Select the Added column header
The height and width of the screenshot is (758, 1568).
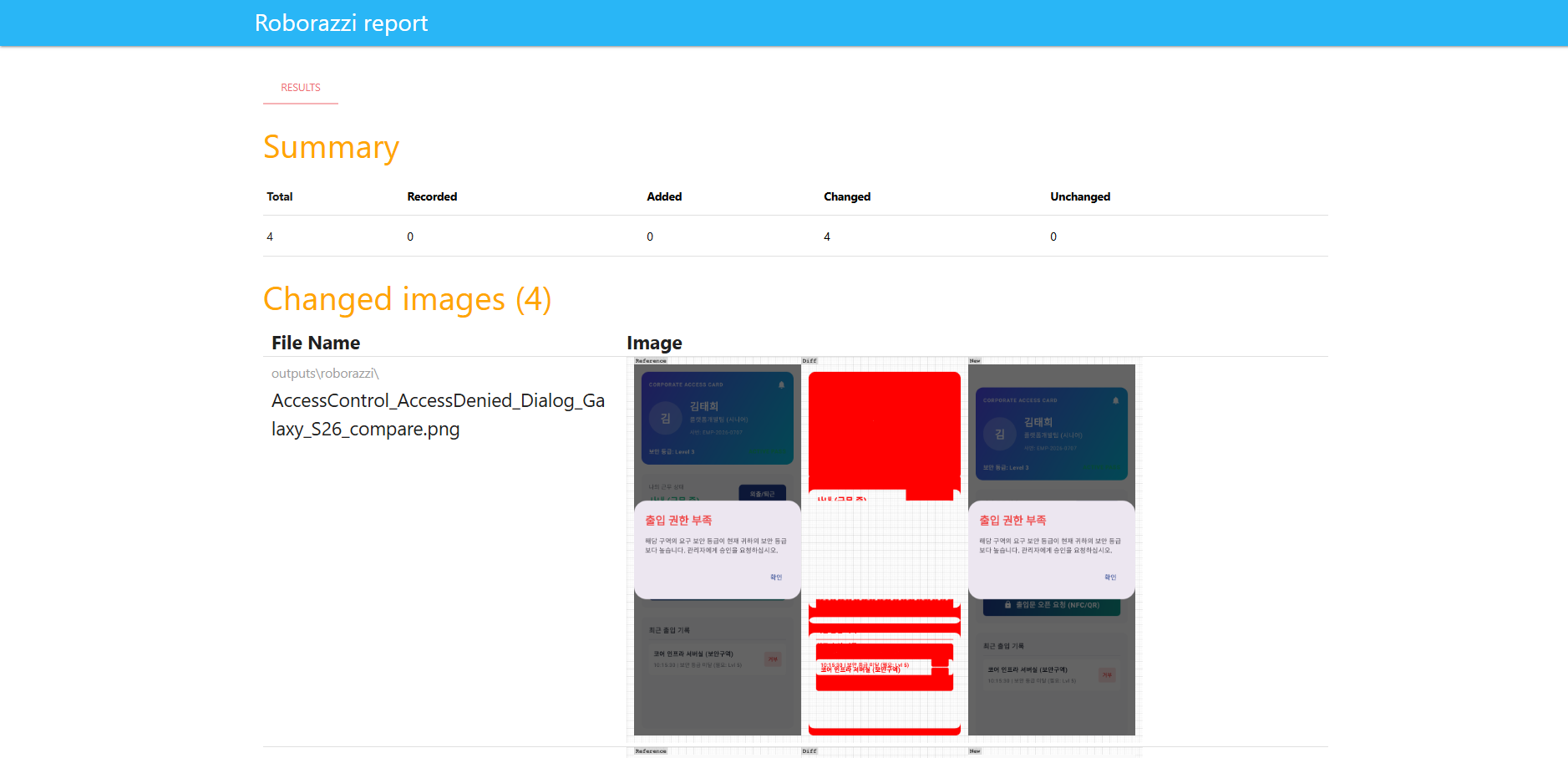pyautogui.click(x=664, y=196)
